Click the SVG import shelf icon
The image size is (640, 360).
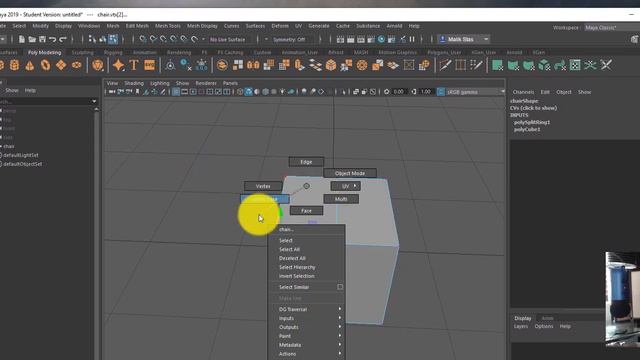coord(149,65)
